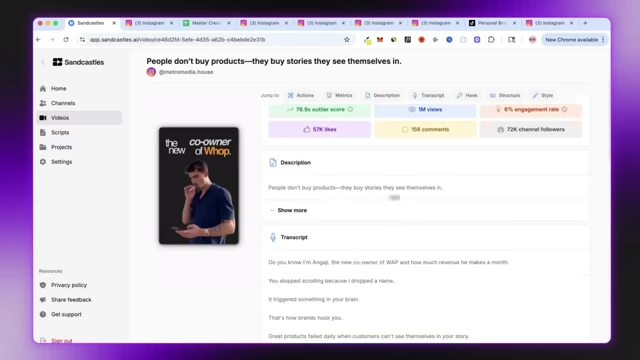This screenshot has height=360, width=640.
Task: Click the Whop co-owner video thumbnail
Action: [199, 186]
